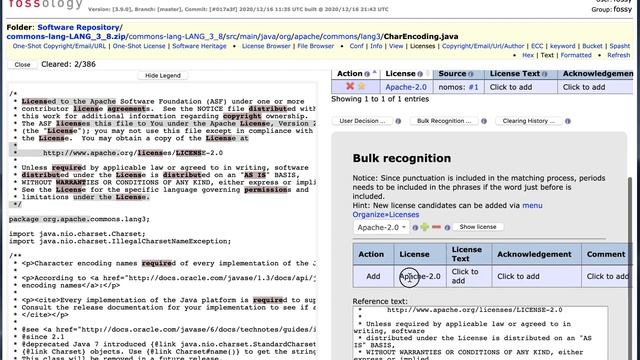Click the info icon beside Bulk Recognition button
This screenshot has height=360, width=640.
484,121
